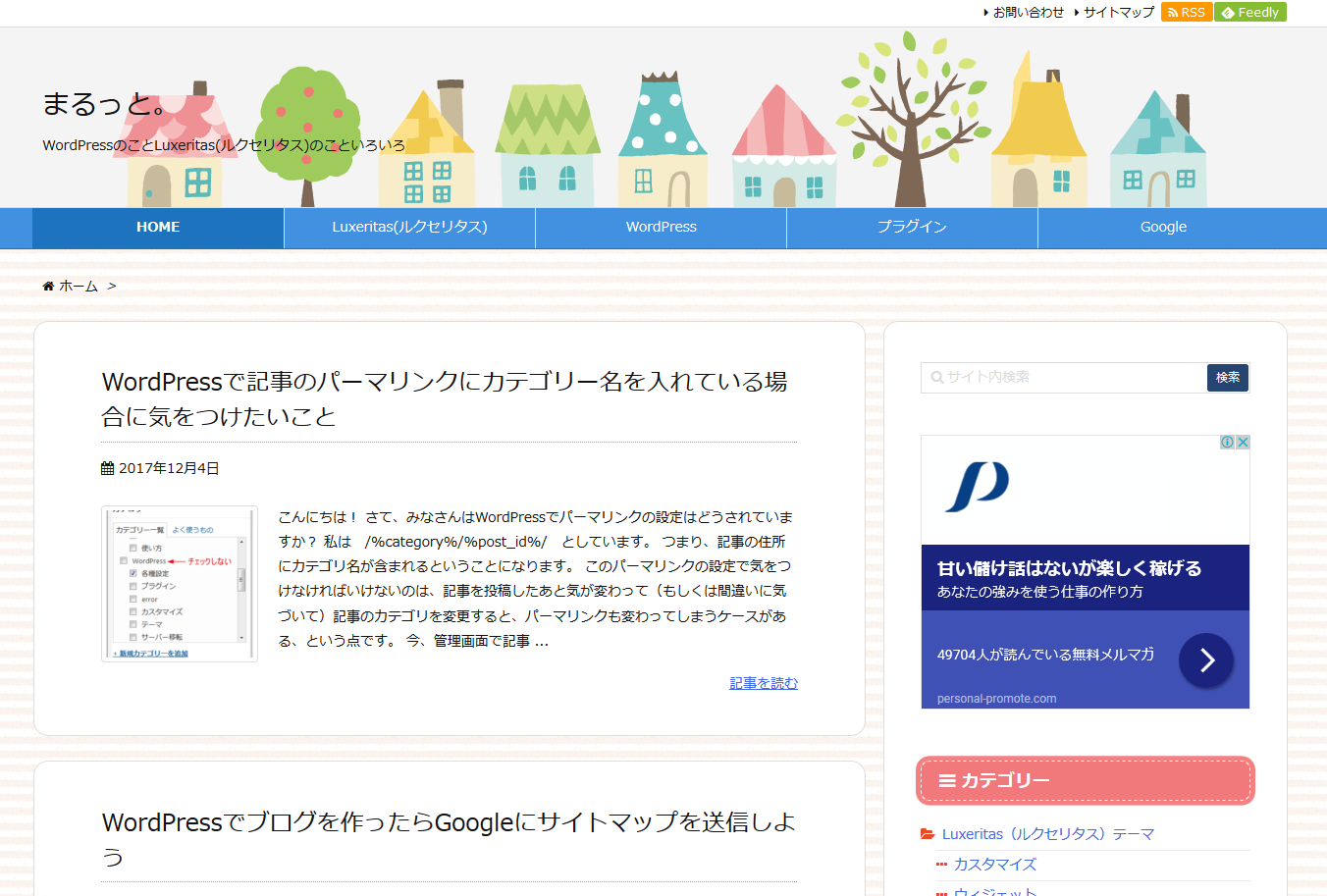Click the home icon in breadcrumb
The height and width of the screenshot is (896, 1327).
(48, 287)
